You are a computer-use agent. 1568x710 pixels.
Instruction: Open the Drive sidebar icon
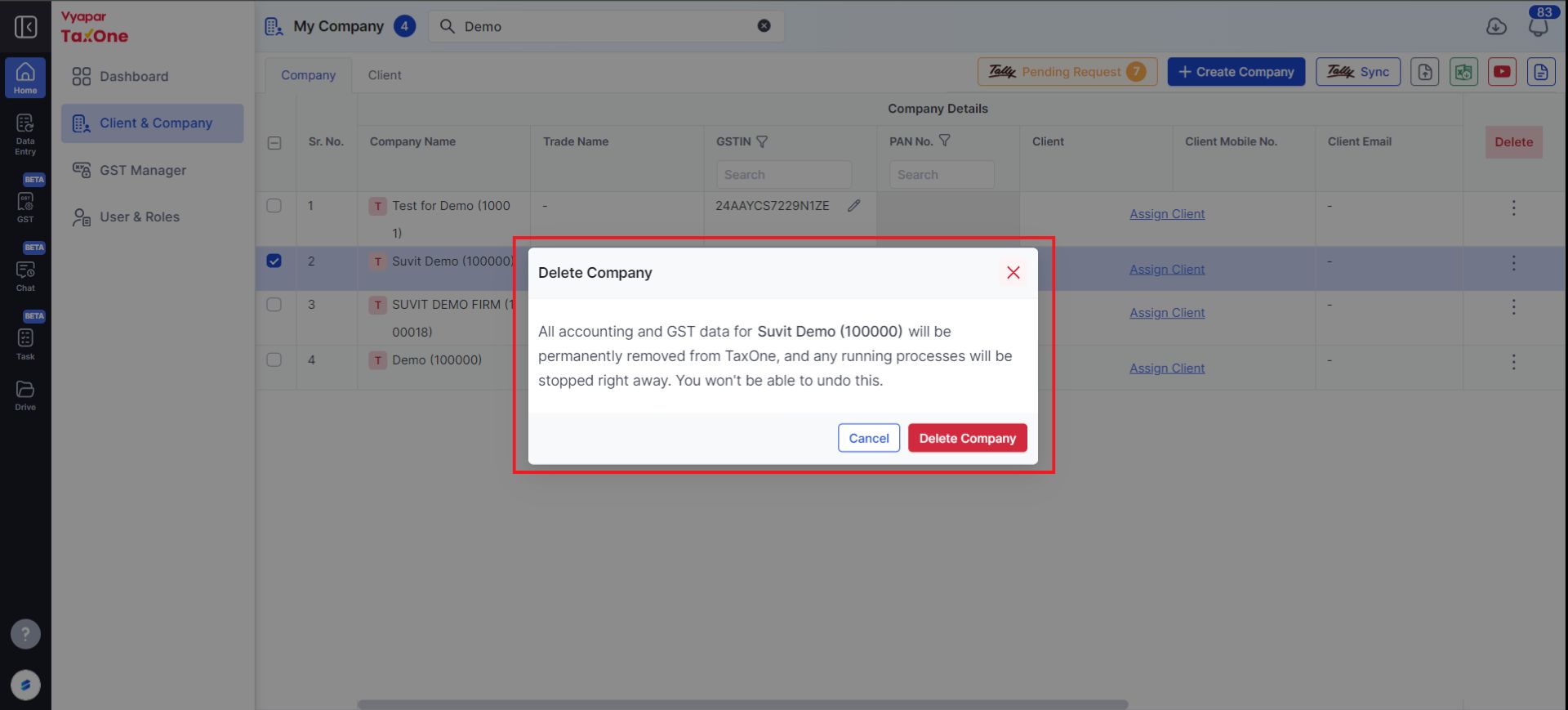pos(25,395)
